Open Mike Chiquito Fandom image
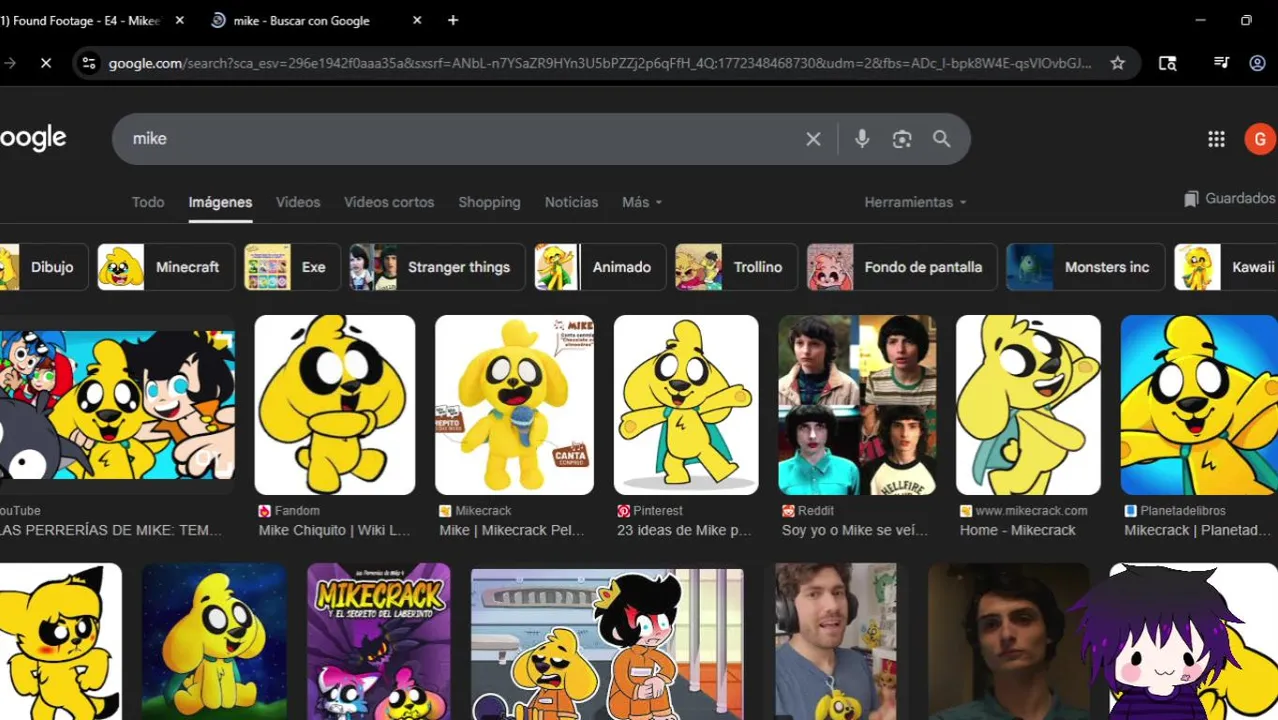Image resolution: width=1278 pixels, height=720 pixels. 335,405
